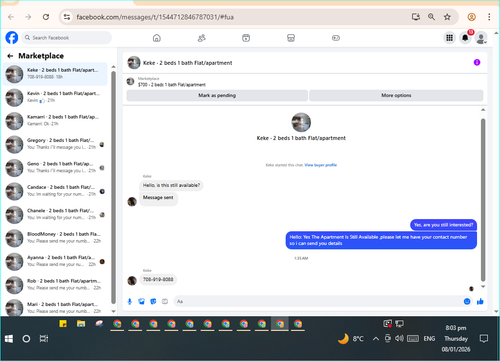
Task: Click More options button
Action: click(x=396, y=95)
